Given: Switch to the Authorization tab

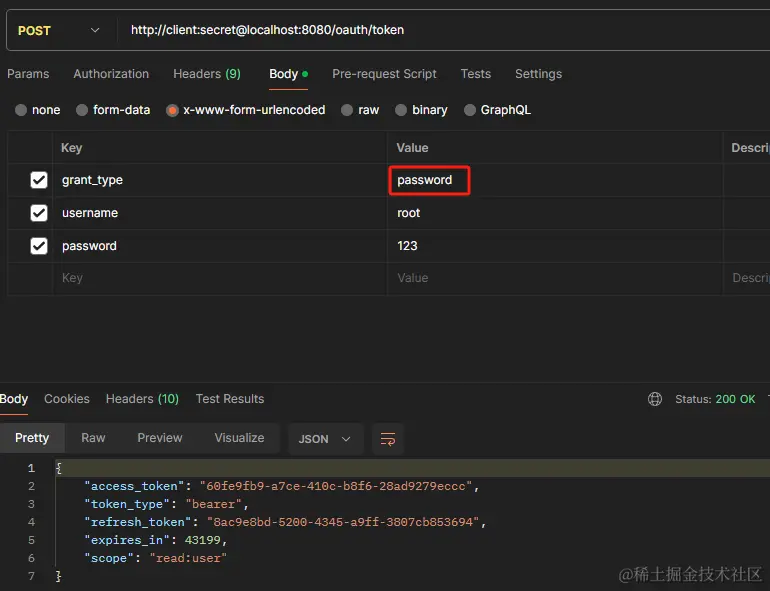Looking at the screenshot, I should [111, 74].
